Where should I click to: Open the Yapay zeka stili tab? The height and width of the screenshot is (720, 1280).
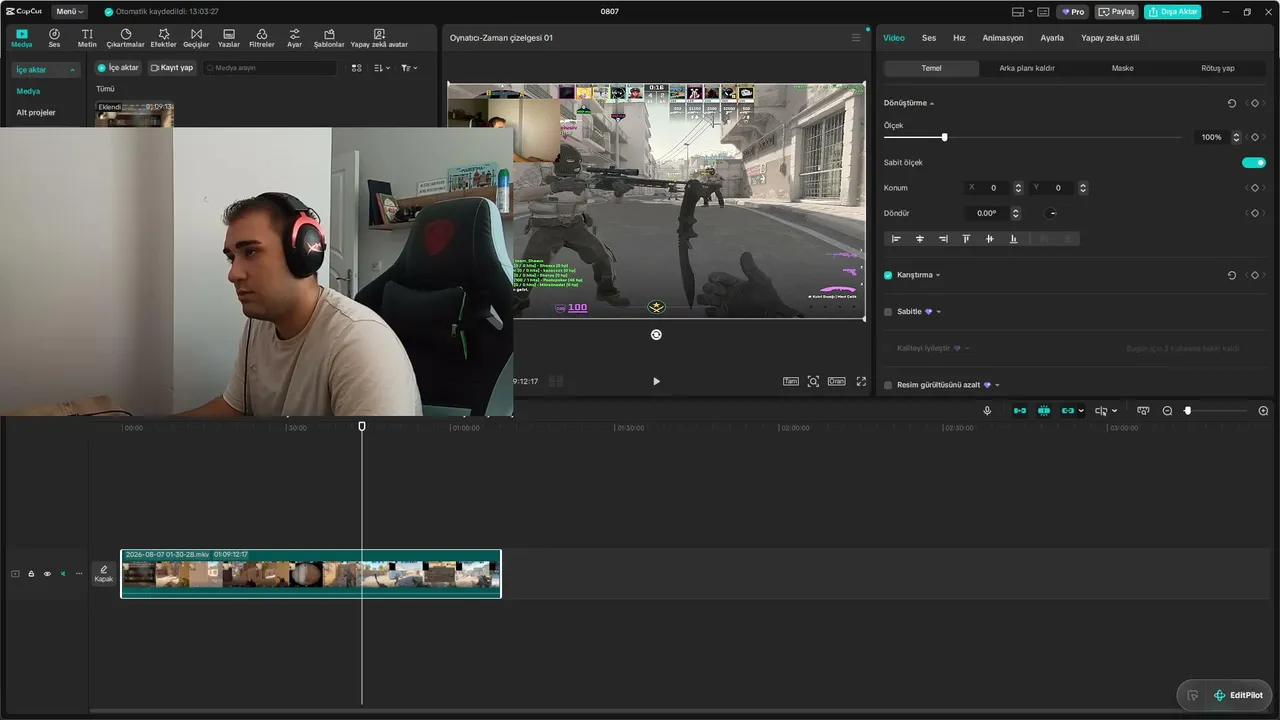(x=1110, y=38)
